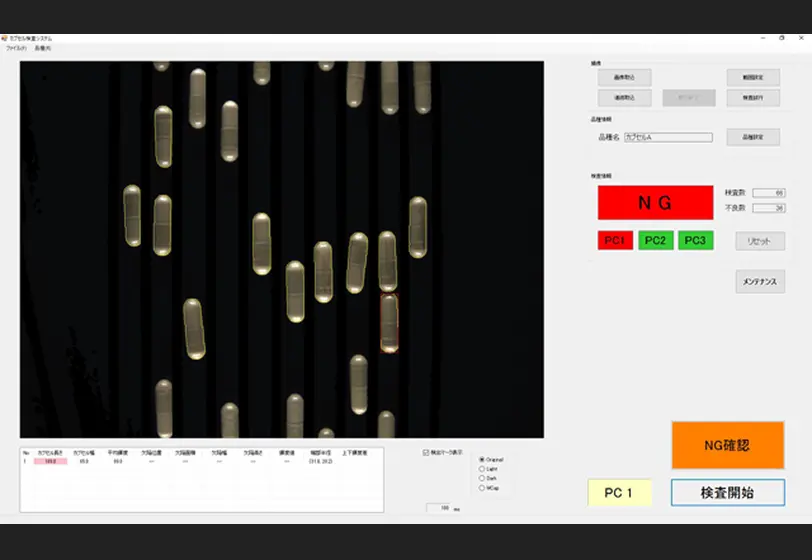Click the 品種名 text field
812x560 pixels.
point(667,138)
